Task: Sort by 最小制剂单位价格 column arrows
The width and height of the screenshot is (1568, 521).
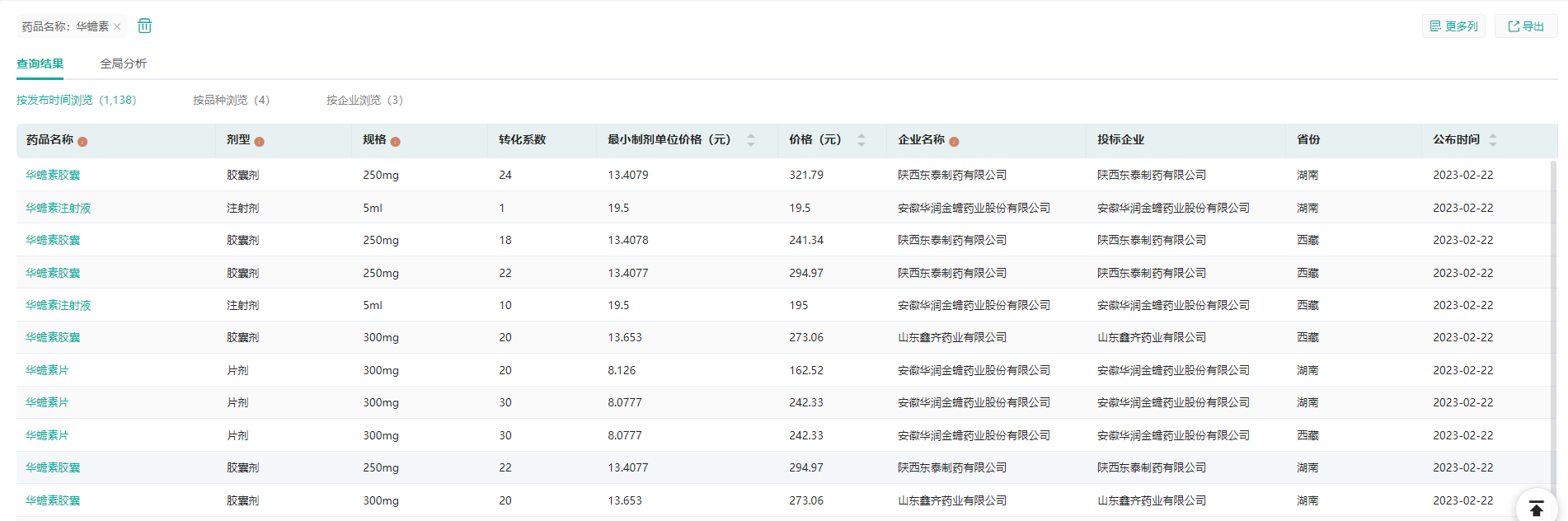Action: pyautogui.click(x=750, y=140)
